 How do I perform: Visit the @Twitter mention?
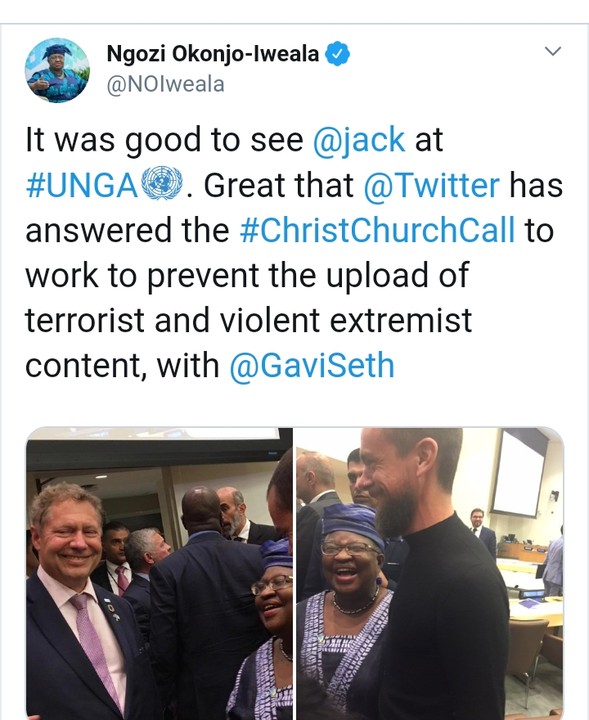pos(432,185)
